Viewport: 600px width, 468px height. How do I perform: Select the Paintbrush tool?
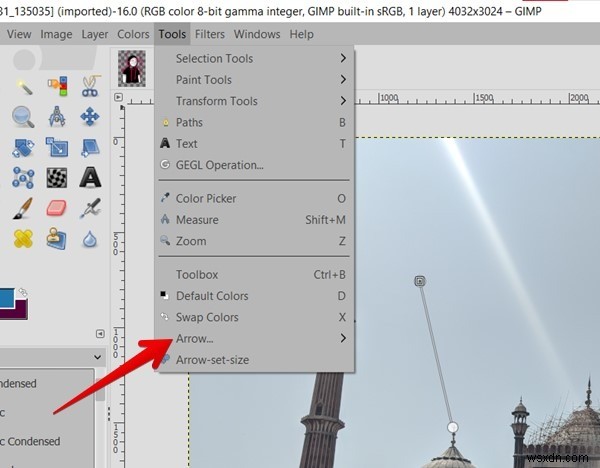23,208
